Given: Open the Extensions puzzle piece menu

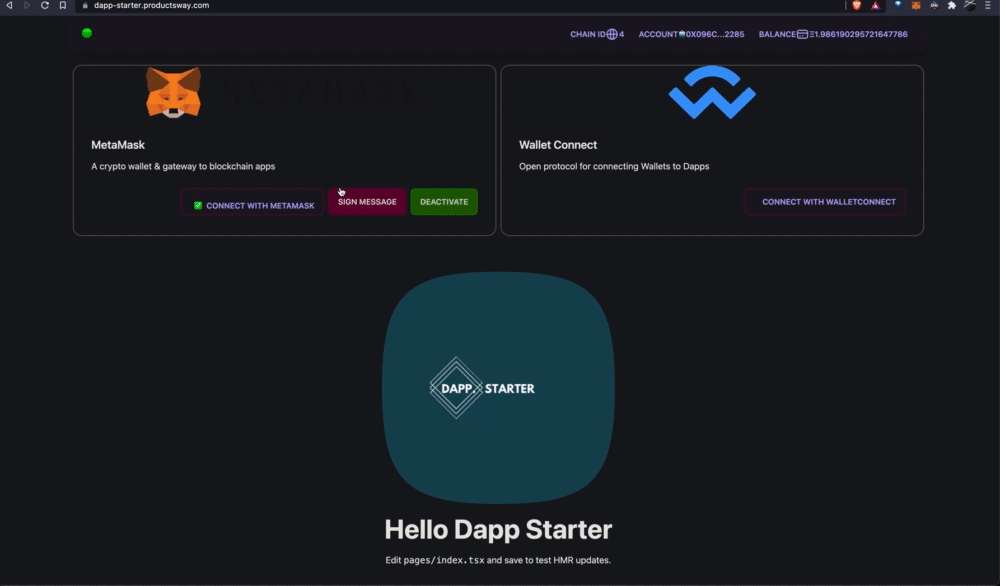Looking at the screenshot, I should [952, 5].
